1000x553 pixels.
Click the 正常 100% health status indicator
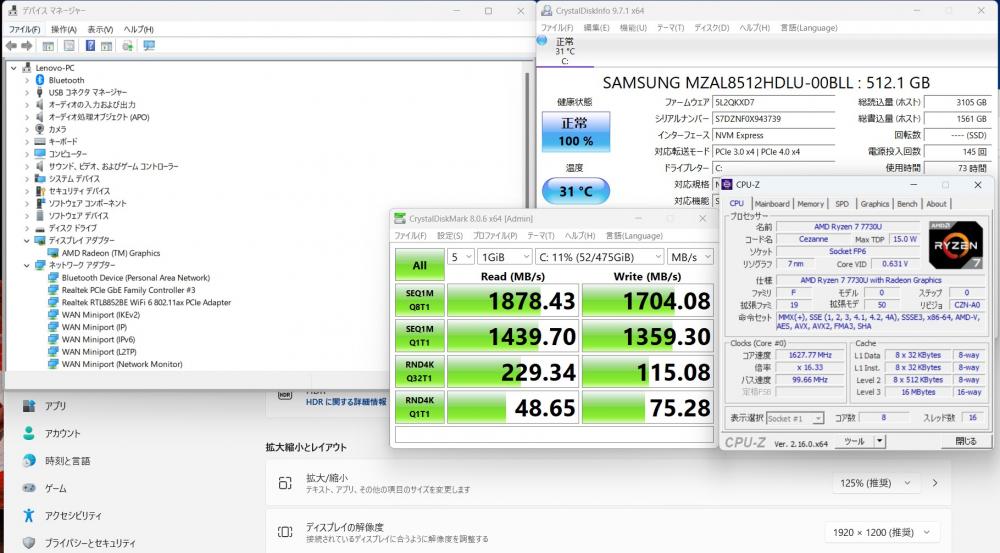574,133
